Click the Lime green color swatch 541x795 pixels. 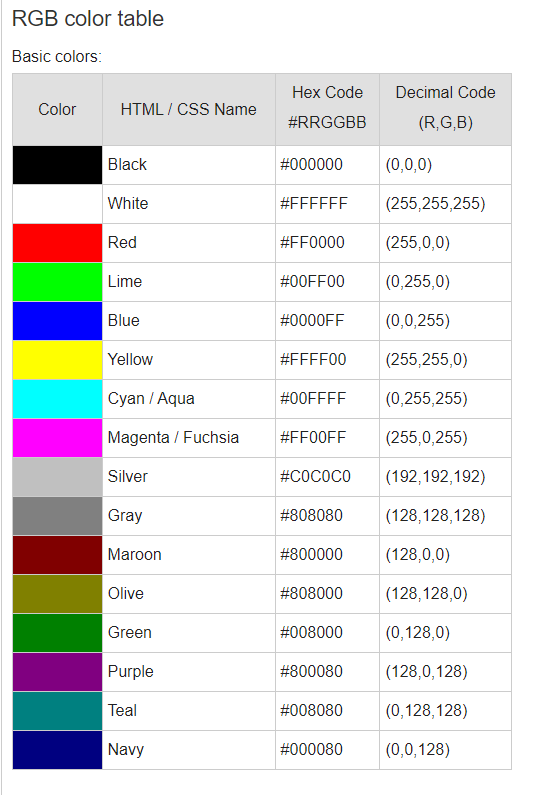click(57, 282)
